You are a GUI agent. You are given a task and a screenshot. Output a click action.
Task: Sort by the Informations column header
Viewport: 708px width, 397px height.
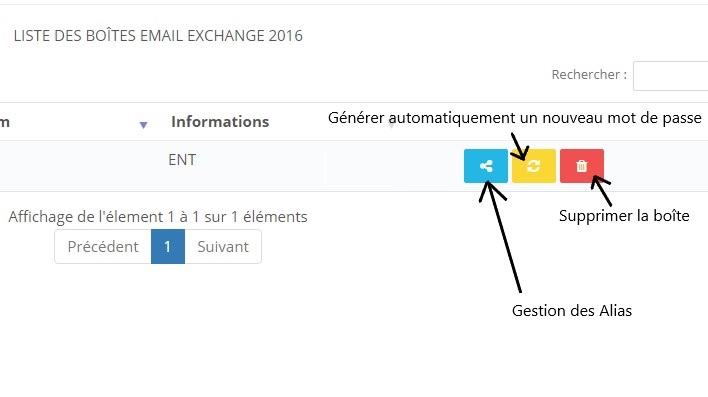pos(220,121)
